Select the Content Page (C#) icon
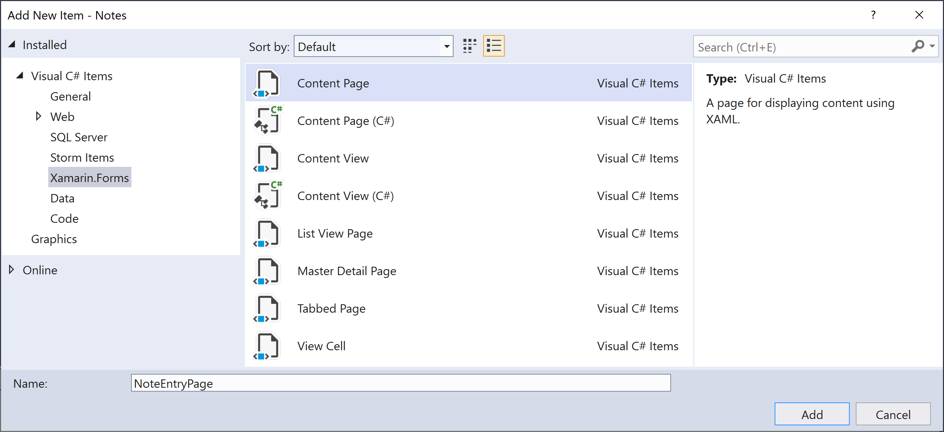Screen dimensions: 944x432 click(x=267, y=121)
